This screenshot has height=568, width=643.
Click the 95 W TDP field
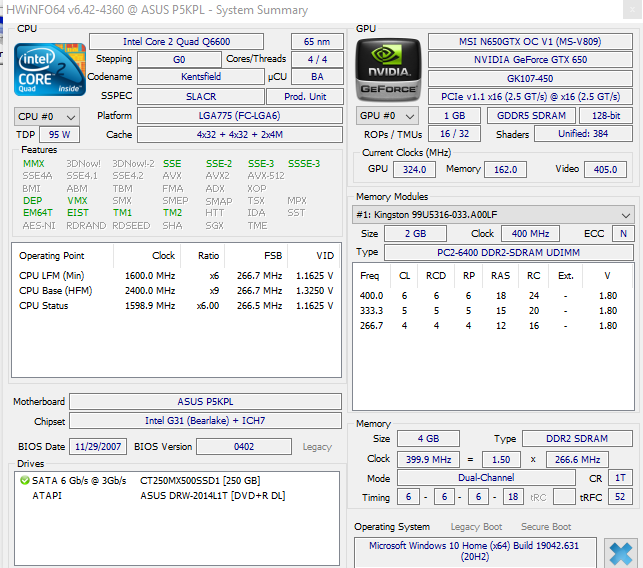(59, 135)
